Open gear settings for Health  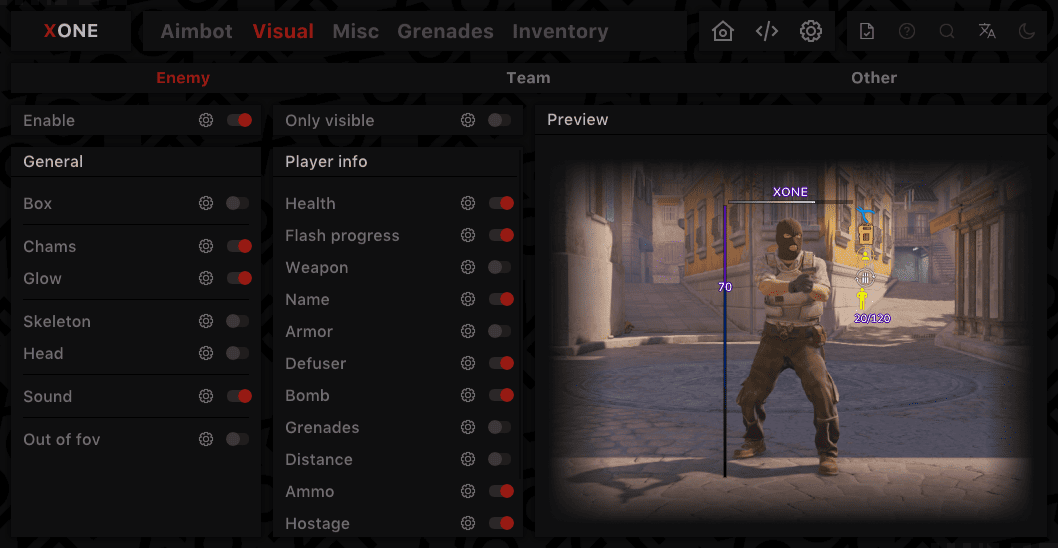[x=468, y=203]
